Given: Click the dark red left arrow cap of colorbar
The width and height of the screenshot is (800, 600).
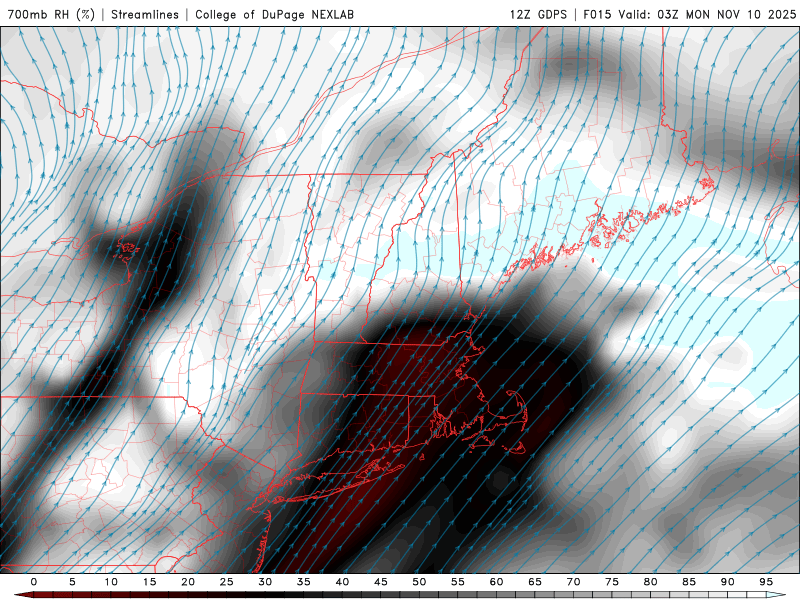Looking at the screenshot, I should point(23,595).
